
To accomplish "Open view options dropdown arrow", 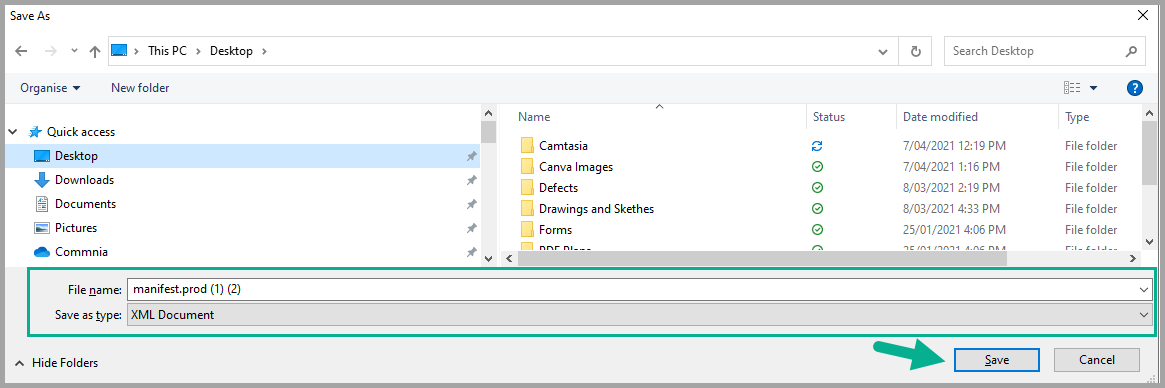I will 1094,88.
